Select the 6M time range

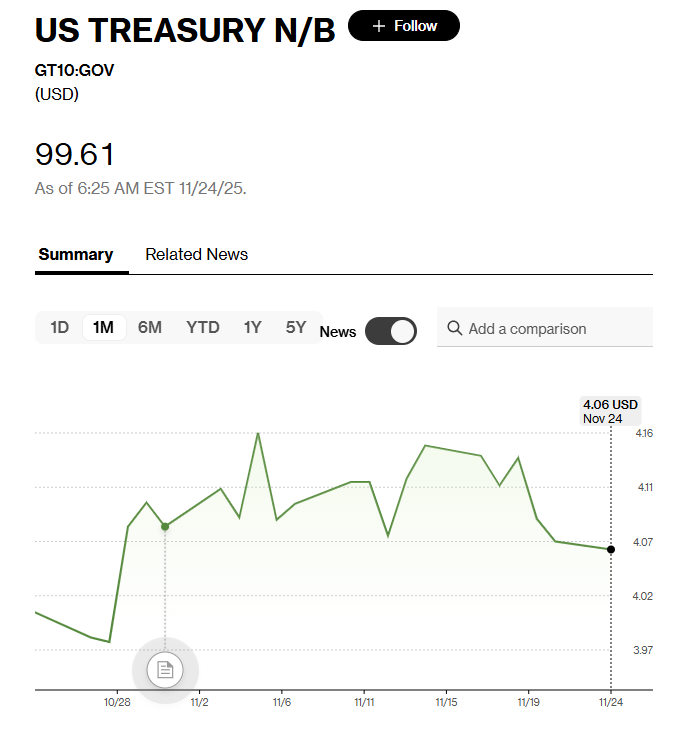pyautogui.click(x=150, y=327)
